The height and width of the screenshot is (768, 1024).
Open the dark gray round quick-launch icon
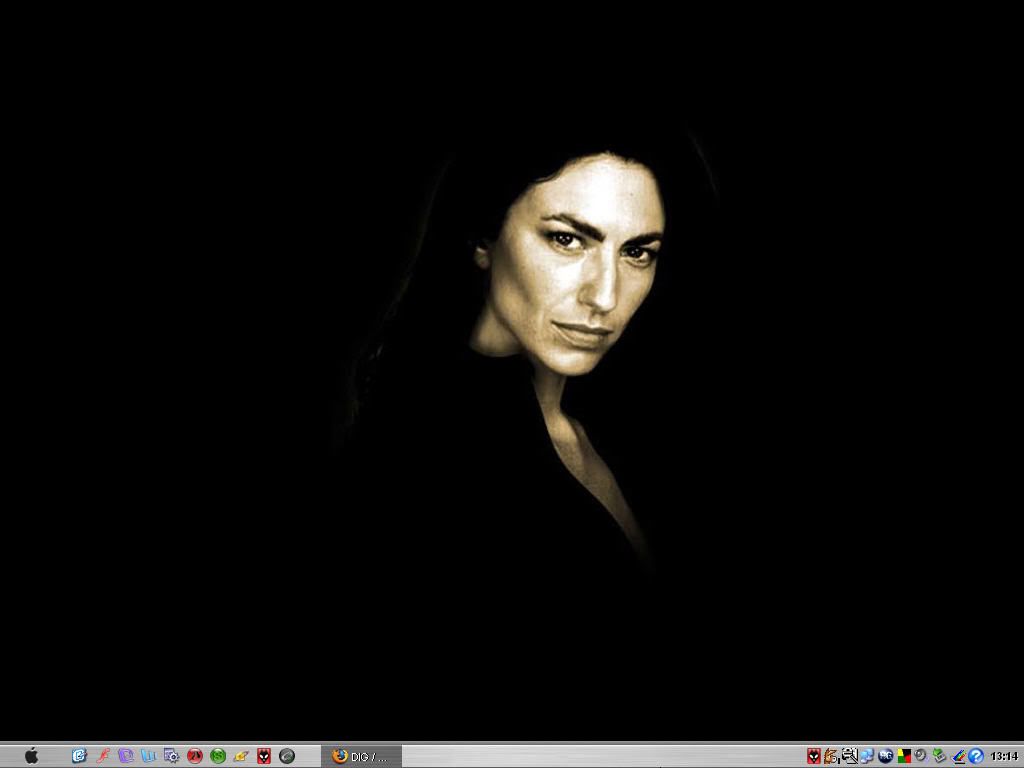pos(287,756)
